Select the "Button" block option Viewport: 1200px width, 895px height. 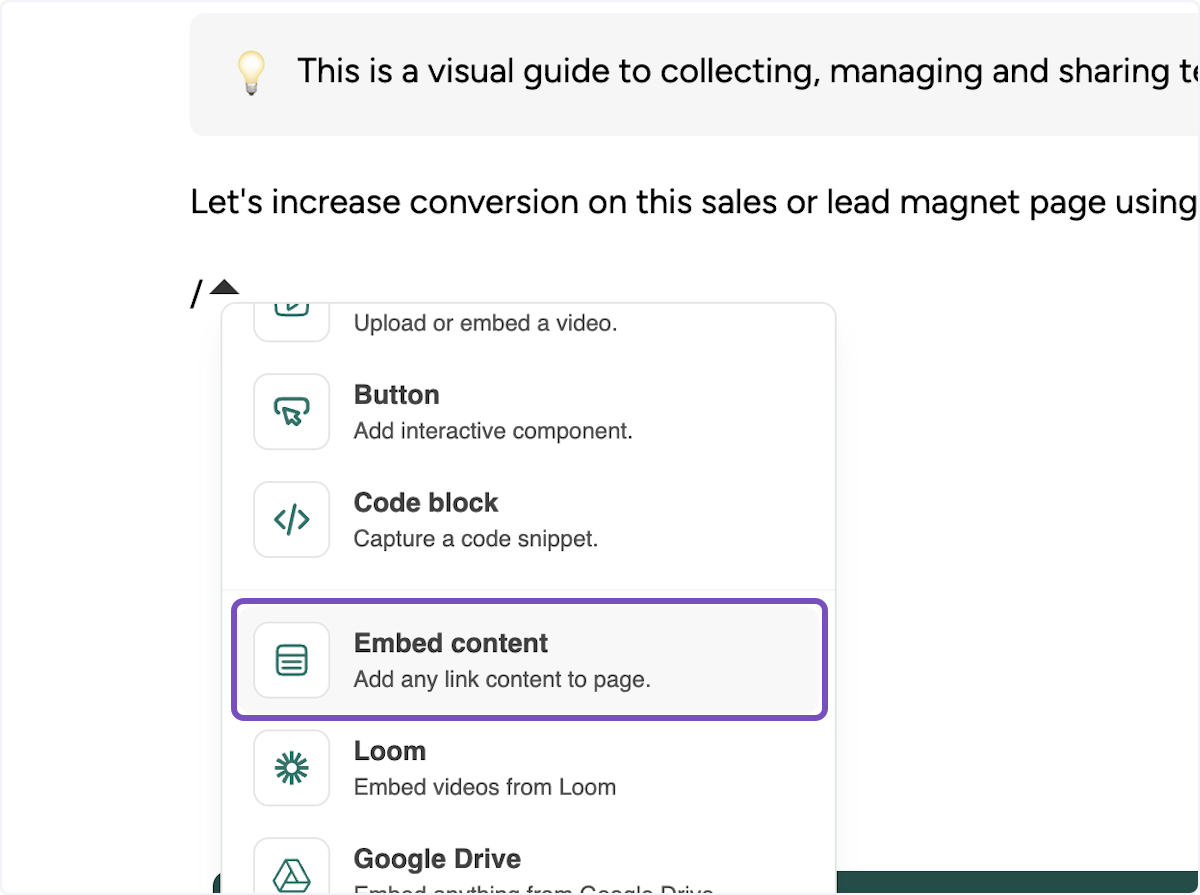pos(396,394)
